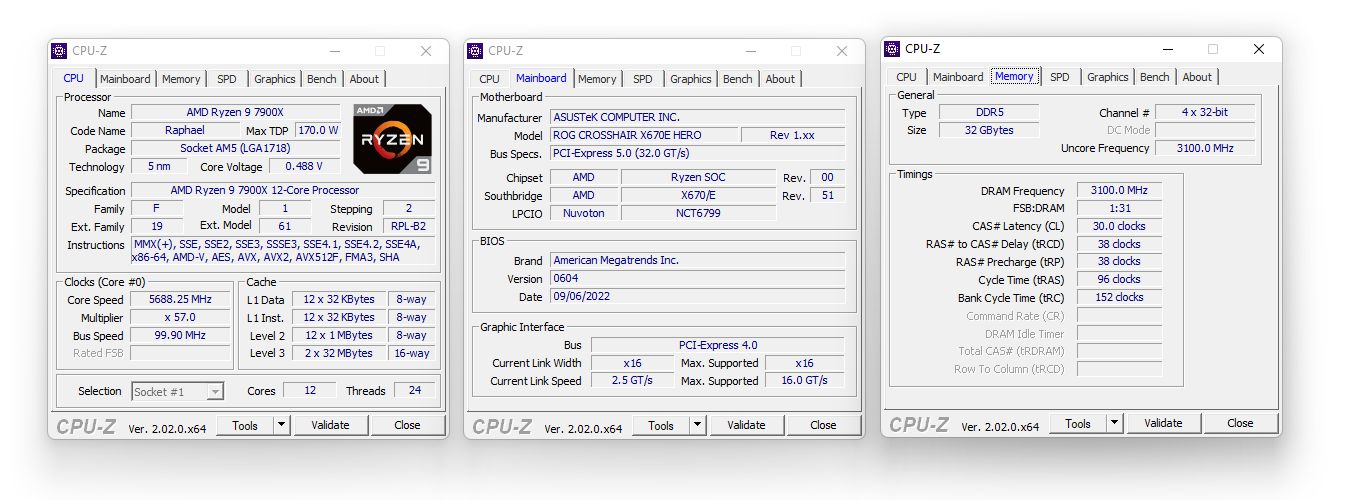The width and height of the screenshot is (1352, 500).
Task: Open the Mainboard tab in the left CPU window
Action: pos(125,79)
